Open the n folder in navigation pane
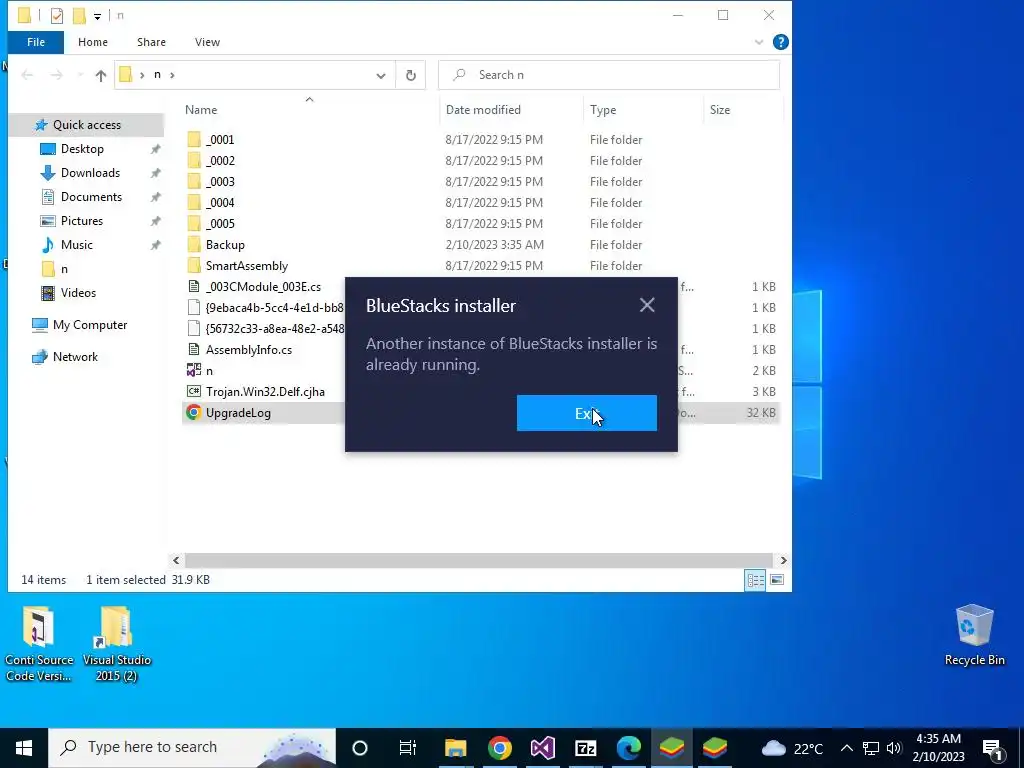The height and width of the screenshot is (768, 1024). pyautogui.click(x=64, y=269)
